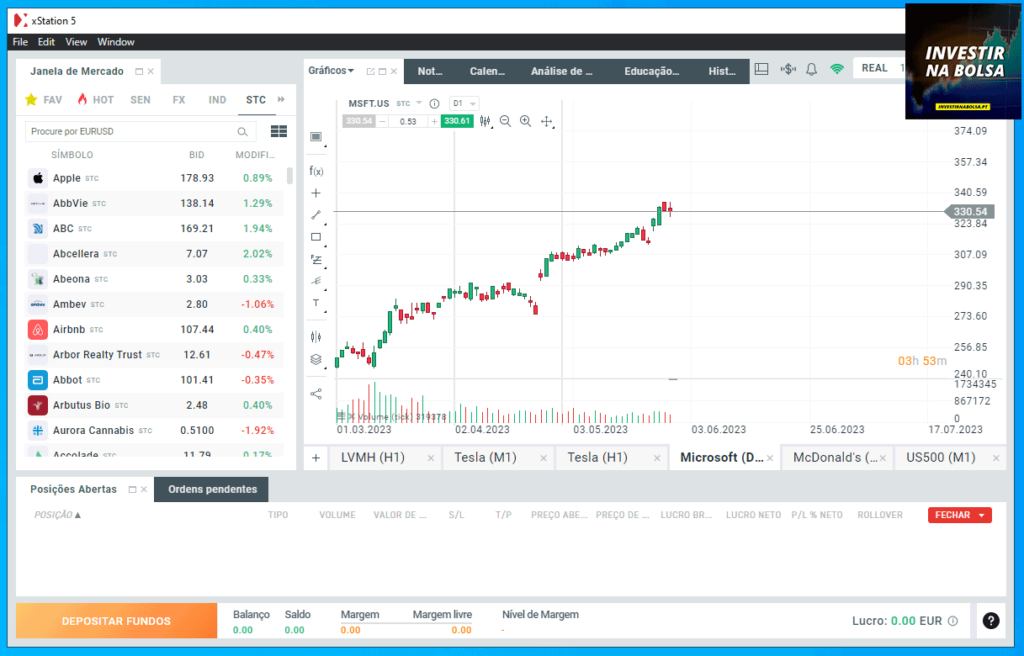Detach the Gráficos panel into window

[371, 71]
